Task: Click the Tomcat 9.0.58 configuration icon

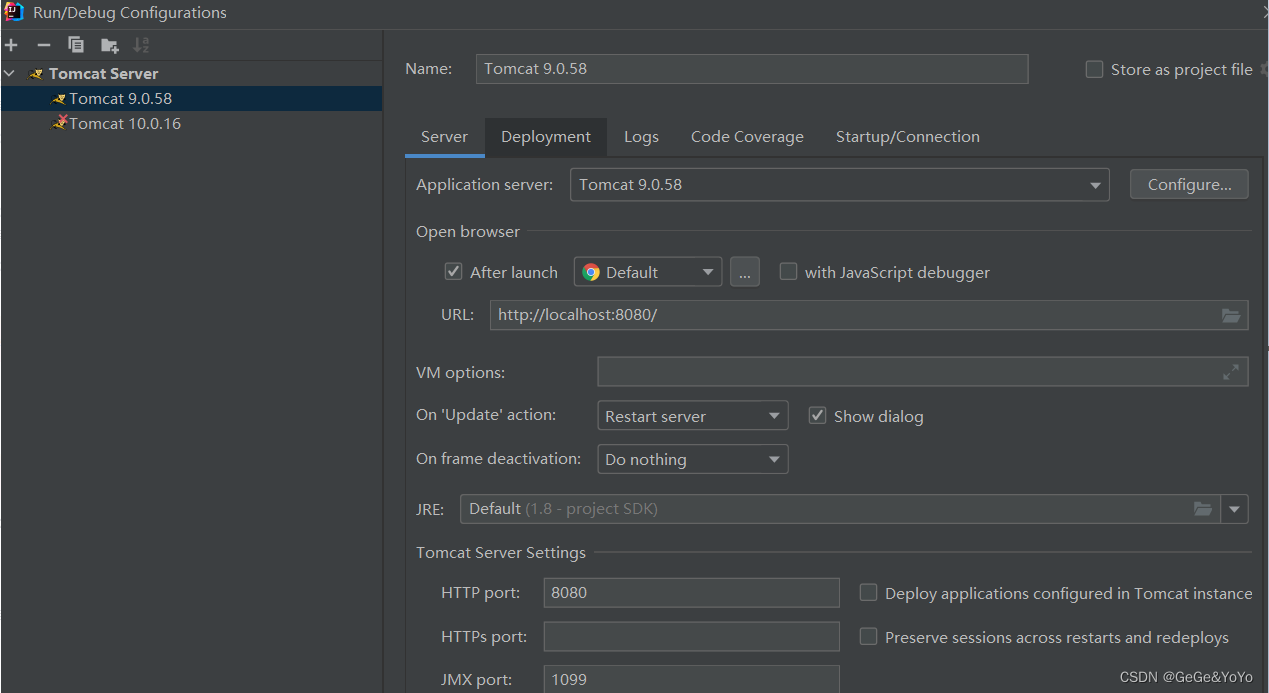Action: (59, 99)
